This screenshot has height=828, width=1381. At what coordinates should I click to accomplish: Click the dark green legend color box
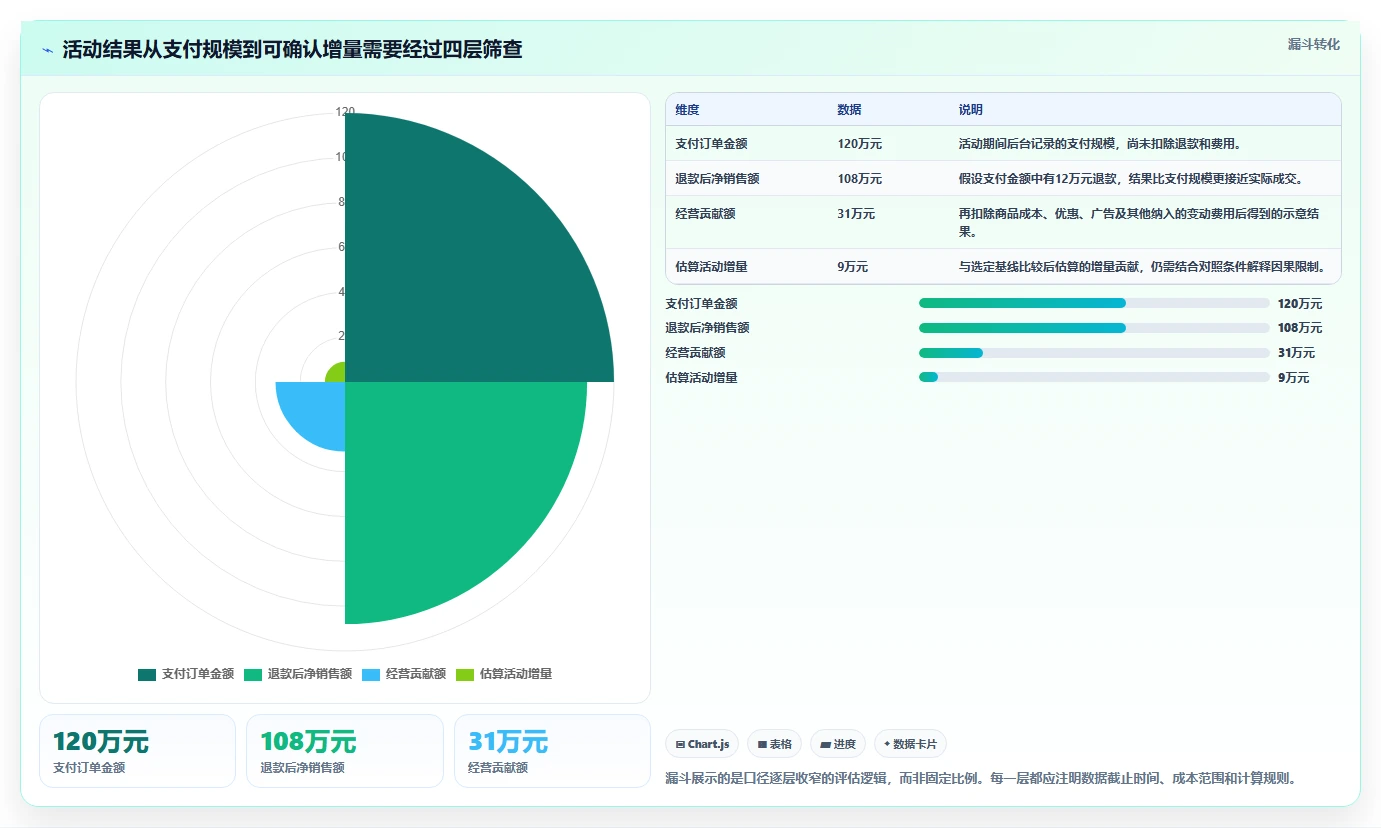[x=147, y=674]
